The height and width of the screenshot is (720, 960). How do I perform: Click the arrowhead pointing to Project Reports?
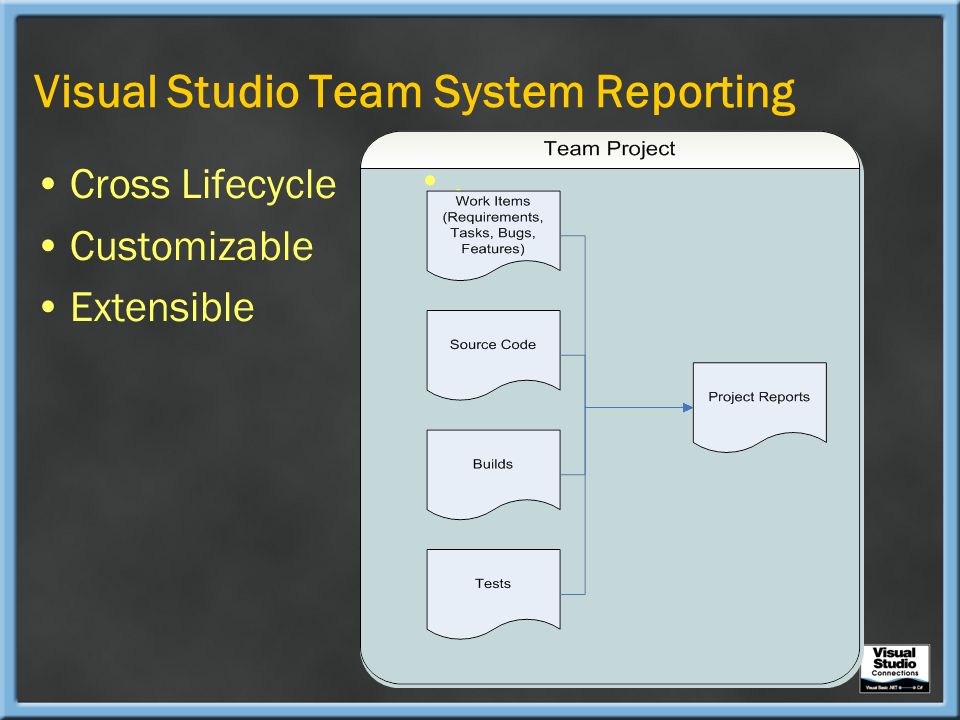[688, 407]
